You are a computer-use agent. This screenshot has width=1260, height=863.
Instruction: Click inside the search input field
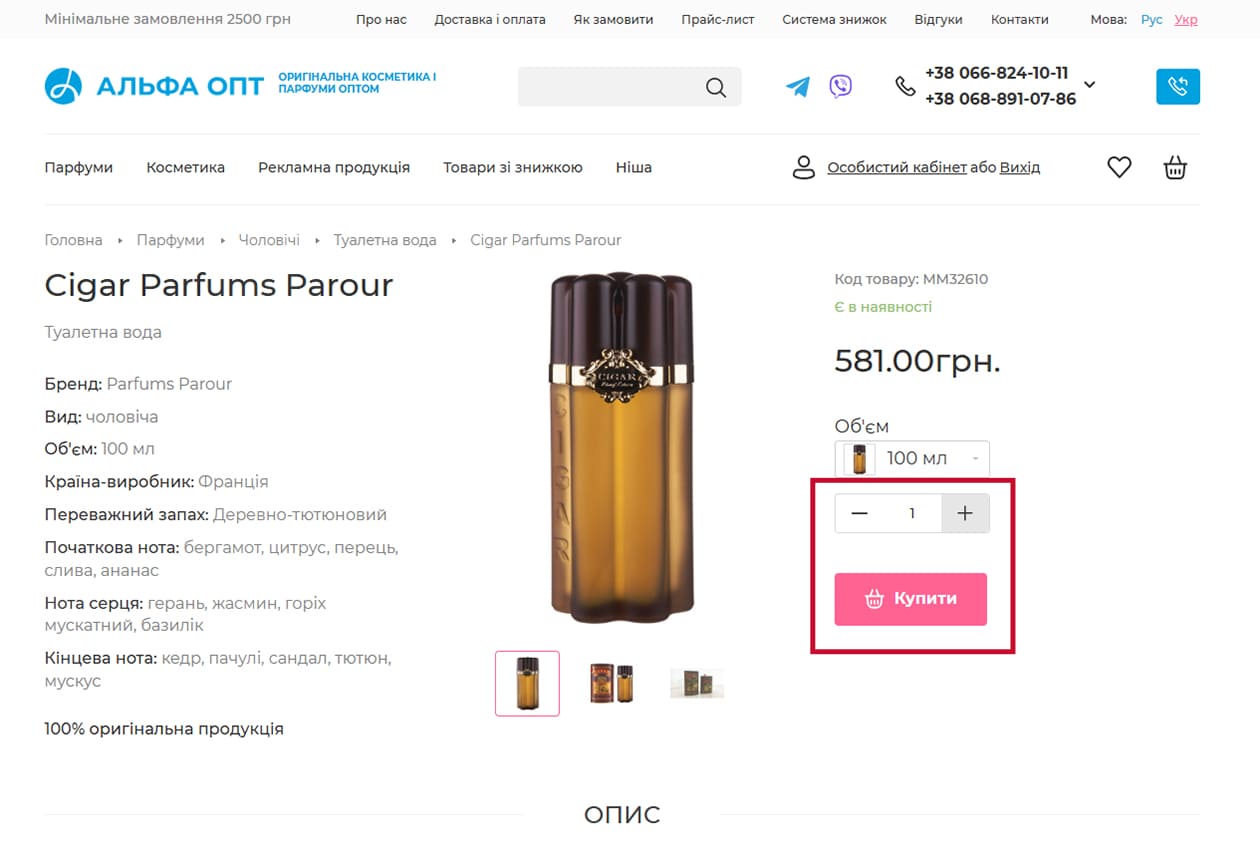coord(610,87)
